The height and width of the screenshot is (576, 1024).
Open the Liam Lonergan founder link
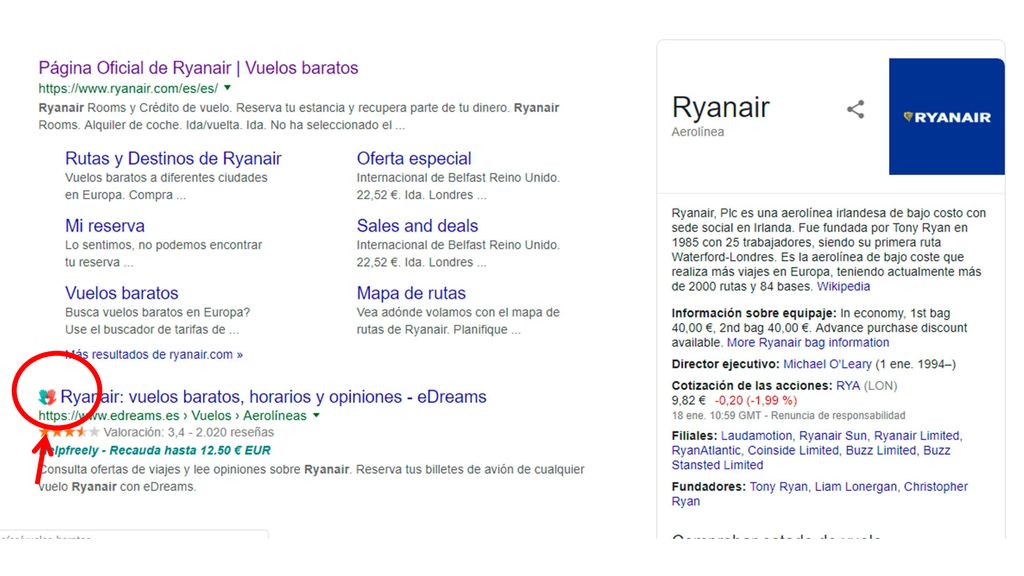[x=856, y=487]
